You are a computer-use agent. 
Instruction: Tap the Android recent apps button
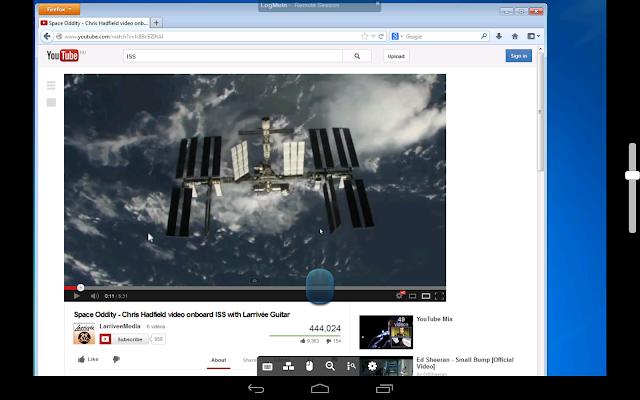[384, 389]
